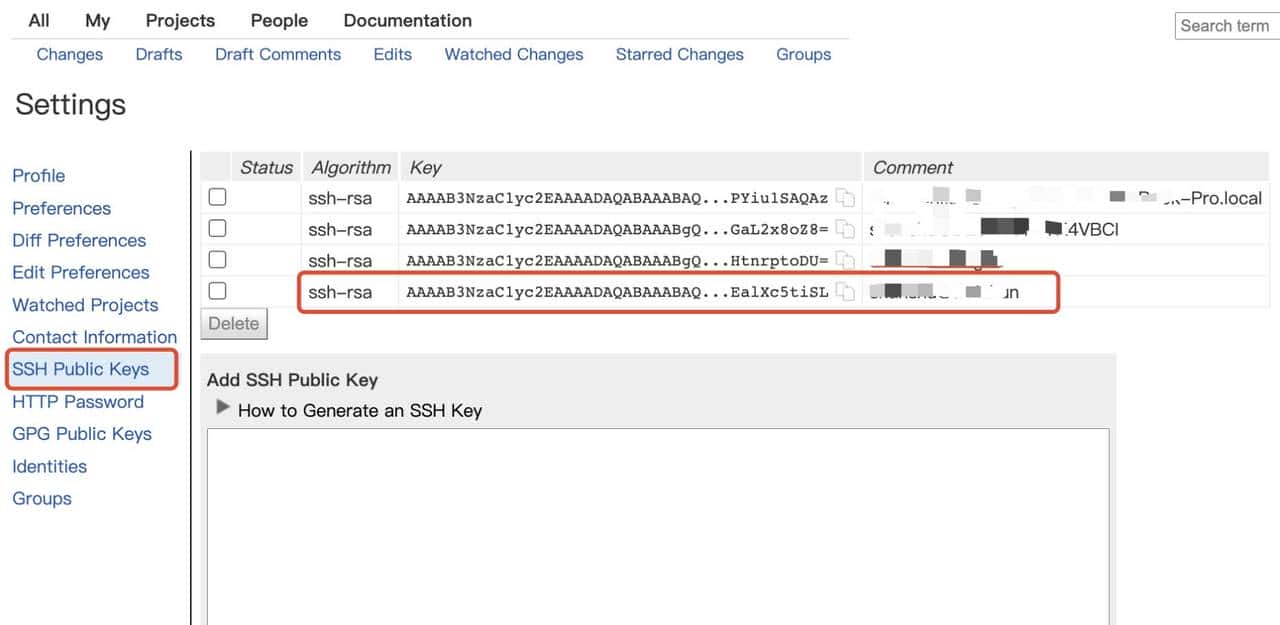Open the GPG Public Keys page
Image resolution: width=1280 pixels, height=625 pixels.
coord(81,434)
